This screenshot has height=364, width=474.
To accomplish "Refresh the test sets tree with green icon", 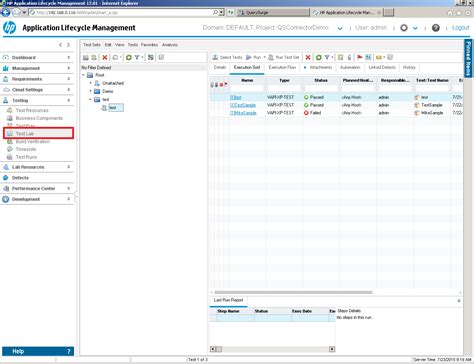I will 129,57.
